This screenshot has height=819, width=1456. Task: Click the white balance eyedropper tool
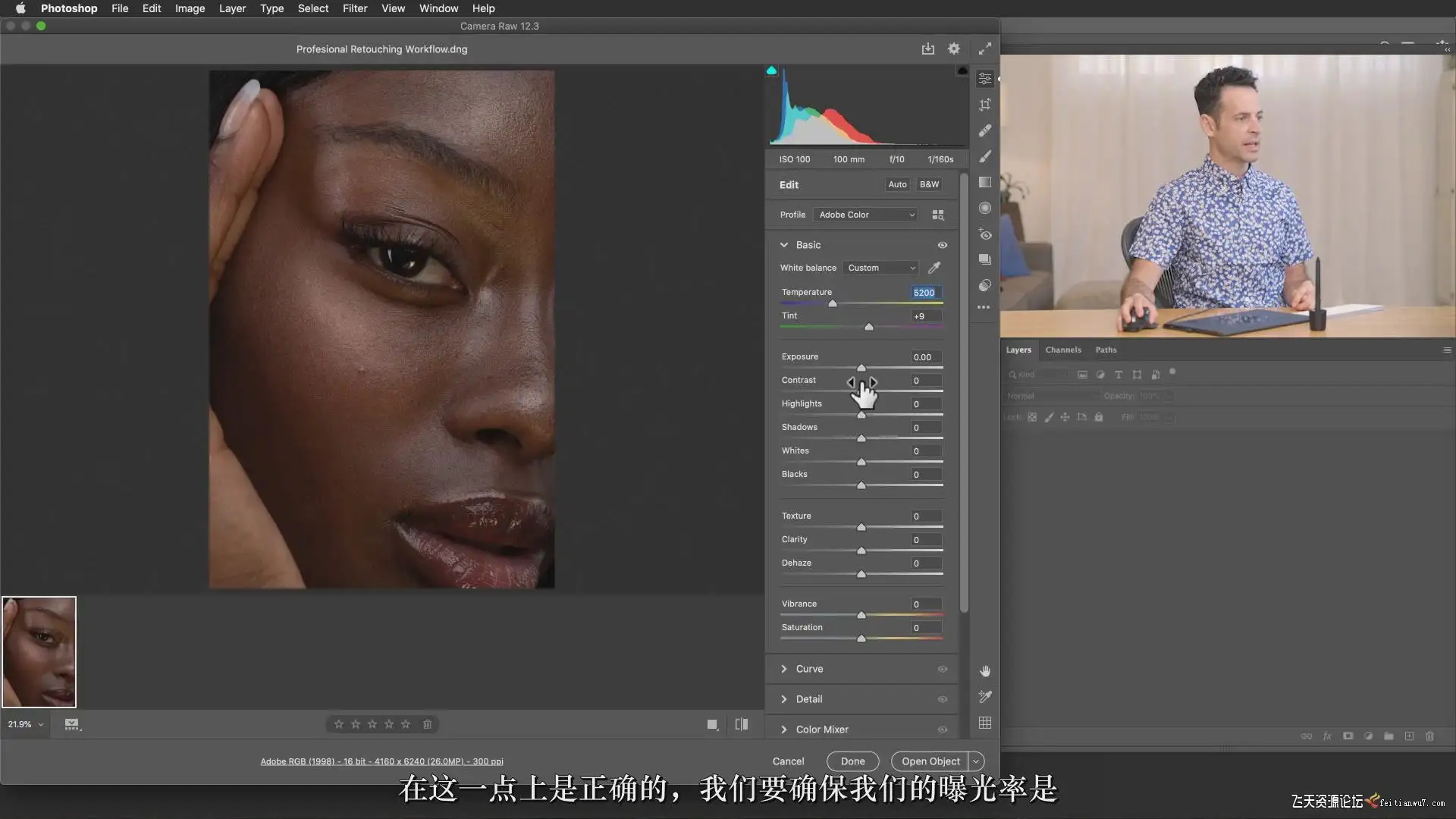pos(934,268)
